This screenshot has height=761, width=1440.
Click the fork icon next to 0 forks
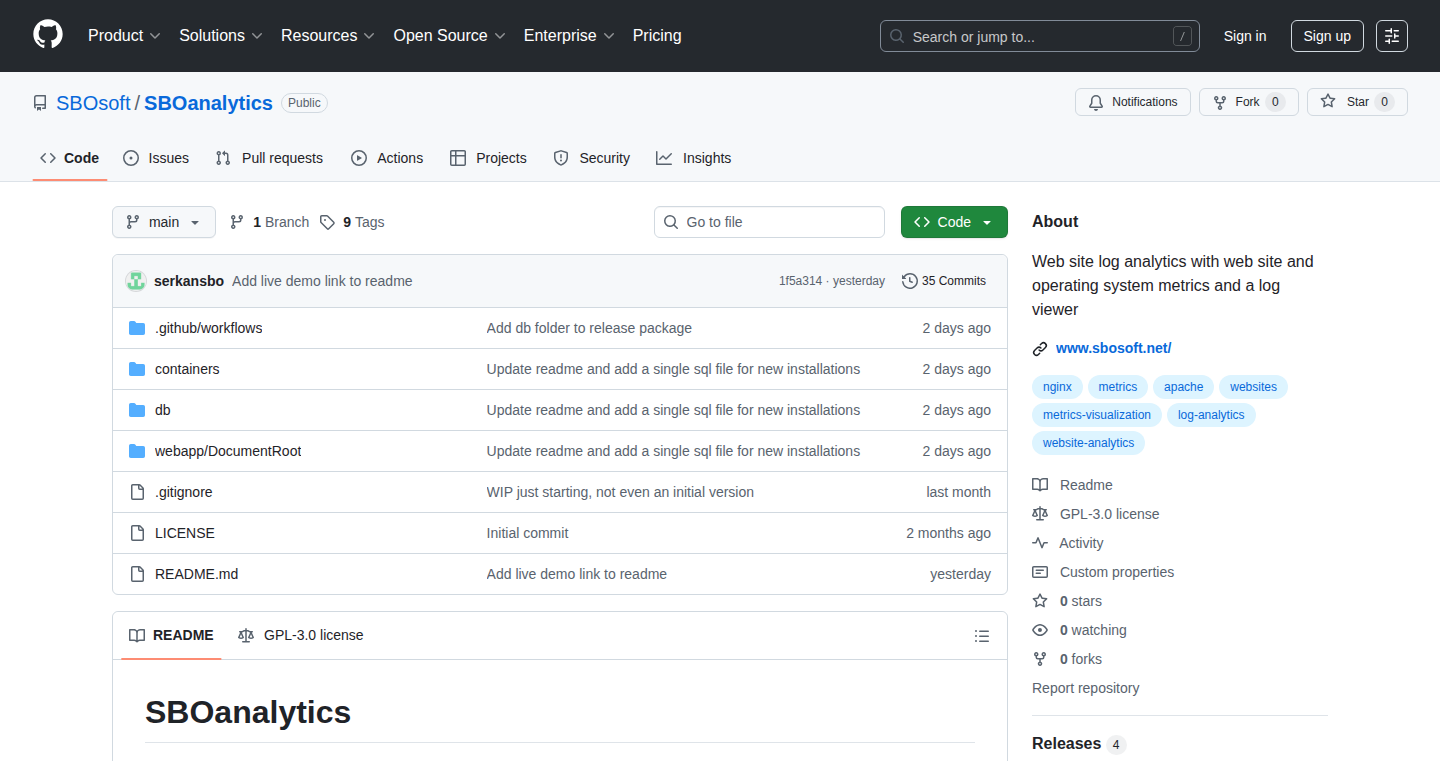coord(1040,659)
